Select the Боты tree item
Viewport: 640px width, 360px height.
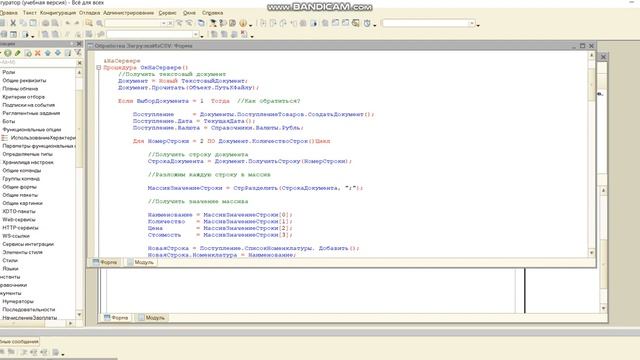point(9,121)
